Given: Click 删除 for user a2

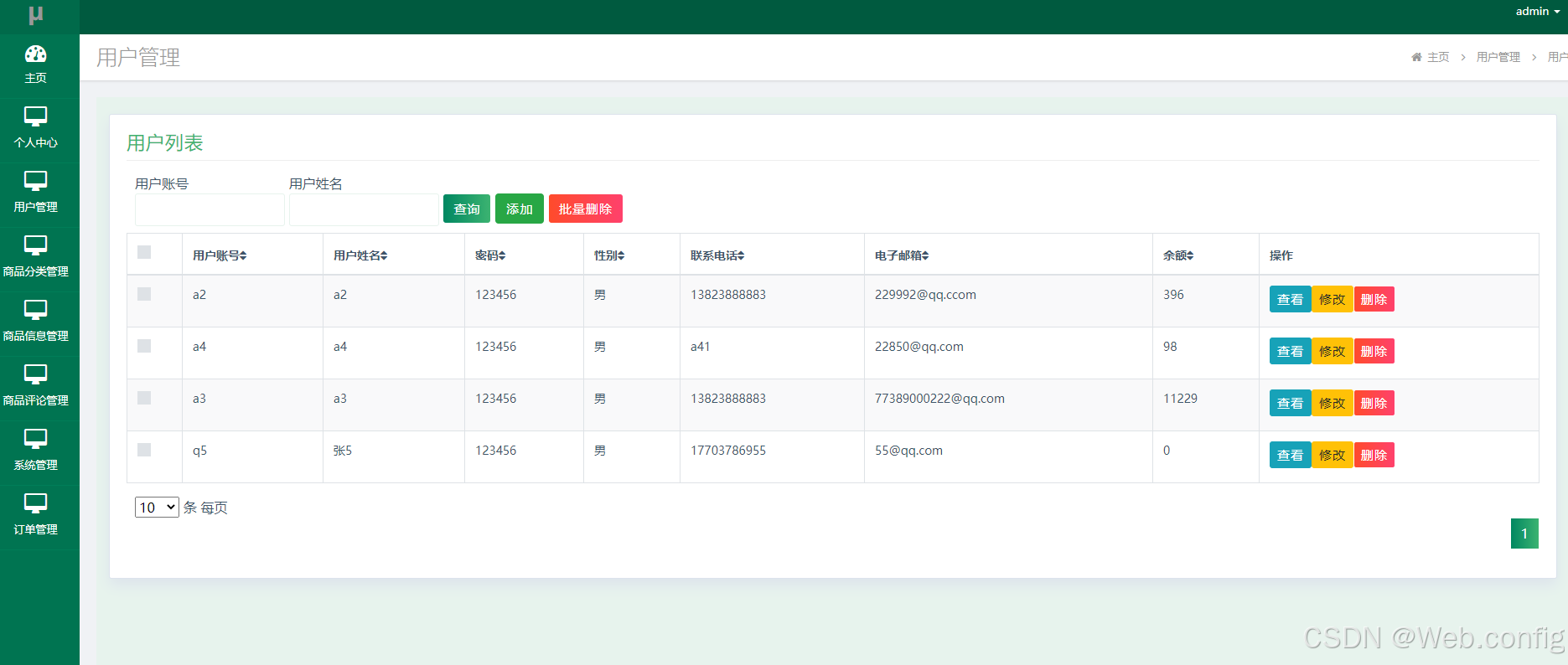Looking at the screenshot, I should click(x=1374, y=299).
